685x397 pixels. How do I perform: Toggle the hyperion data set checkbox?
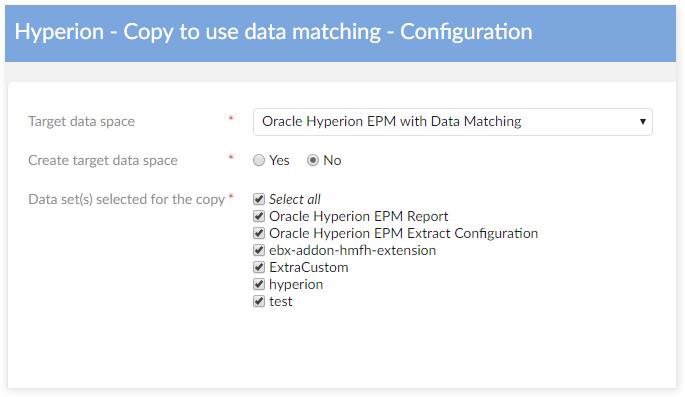coord(259,284)
